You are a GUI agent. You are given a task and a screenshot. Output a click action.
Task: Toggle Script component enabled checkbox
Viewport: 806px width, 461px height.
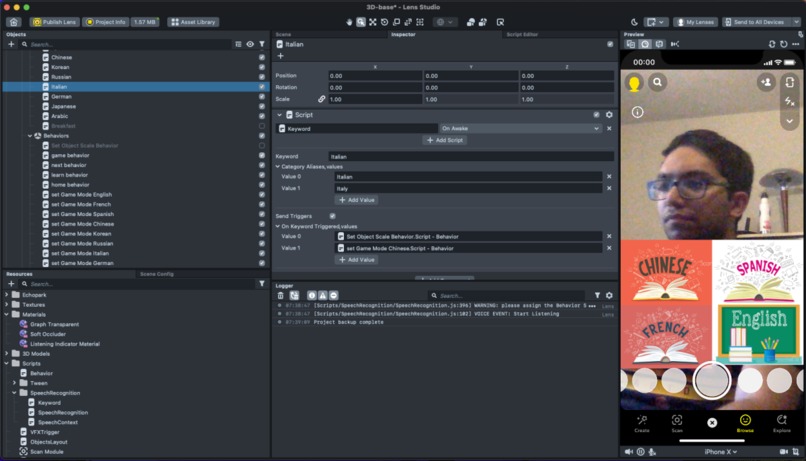click(596, 115)
